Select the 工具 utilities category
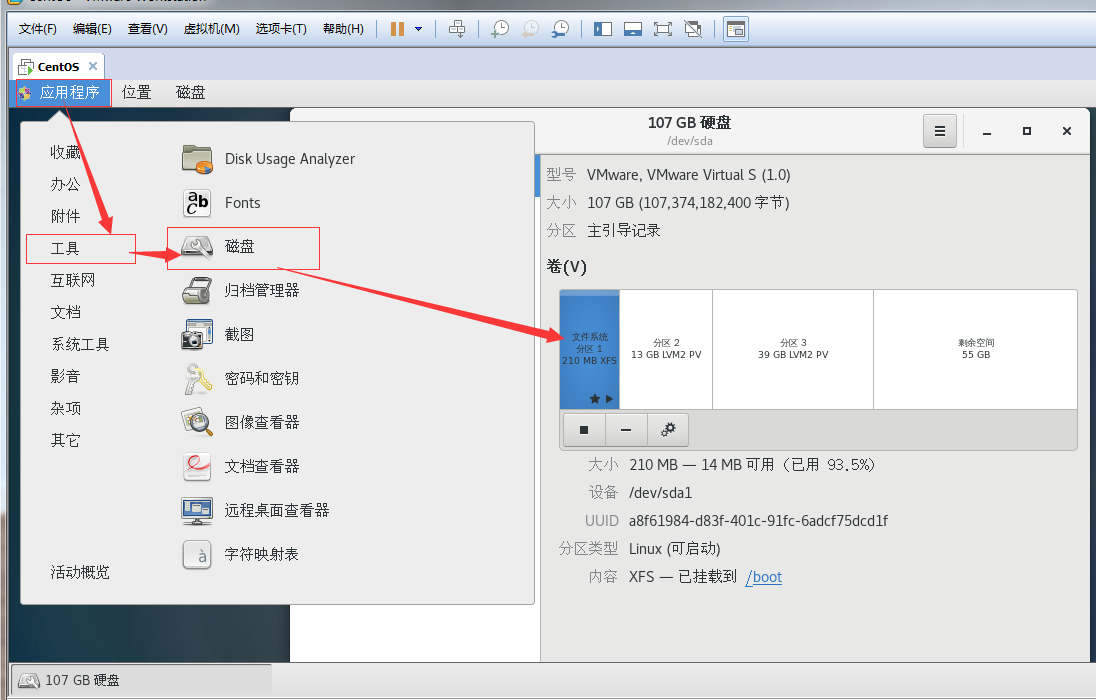The height and width of the screenshot is (700, 1096). (x=65, y=248)
